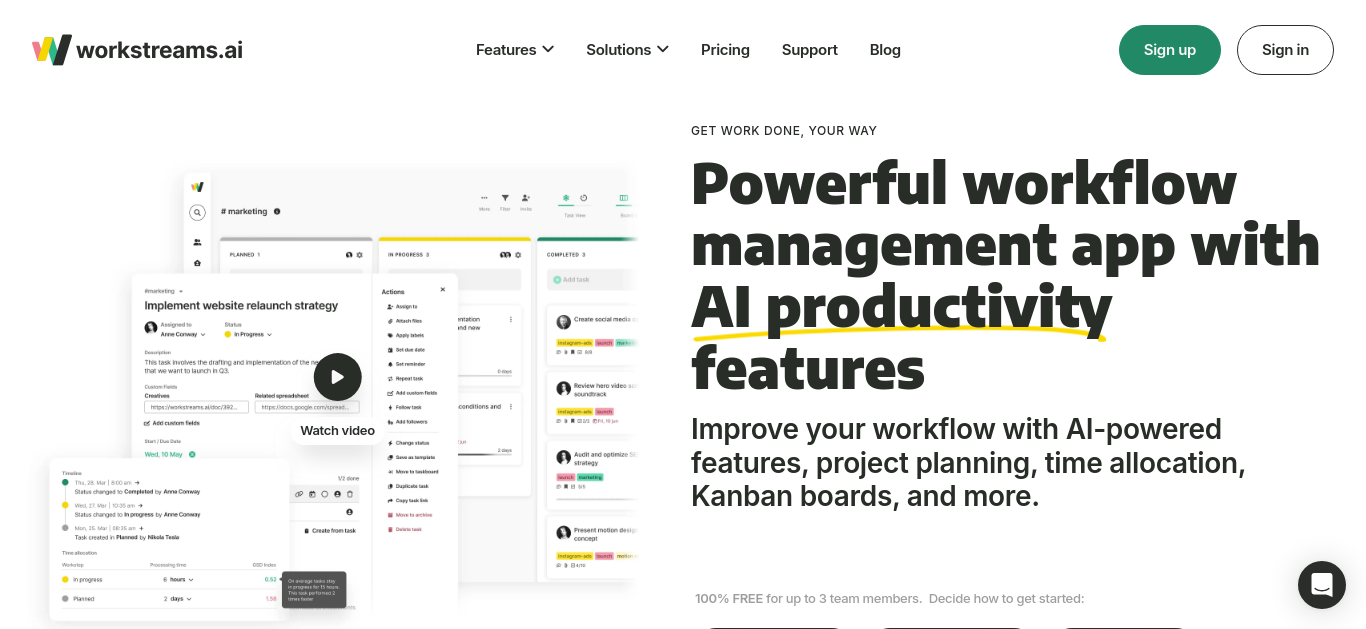Image resolution: width=1366 pixels, height=629 pixels.
Task: Choose Move to archive action
Action: click(408, 515)
